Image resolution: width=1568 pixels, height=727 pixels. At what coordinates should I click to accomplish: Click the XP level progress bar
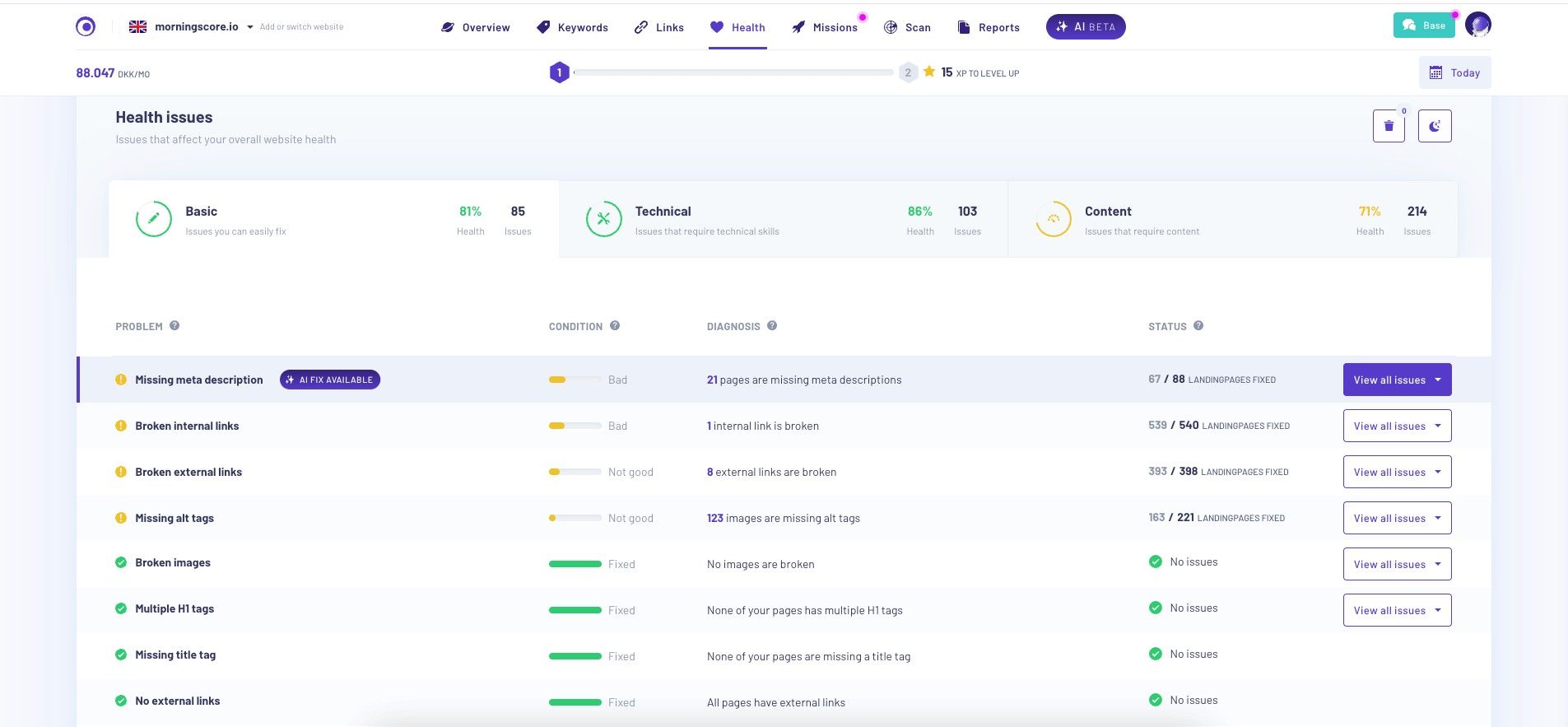733,72
